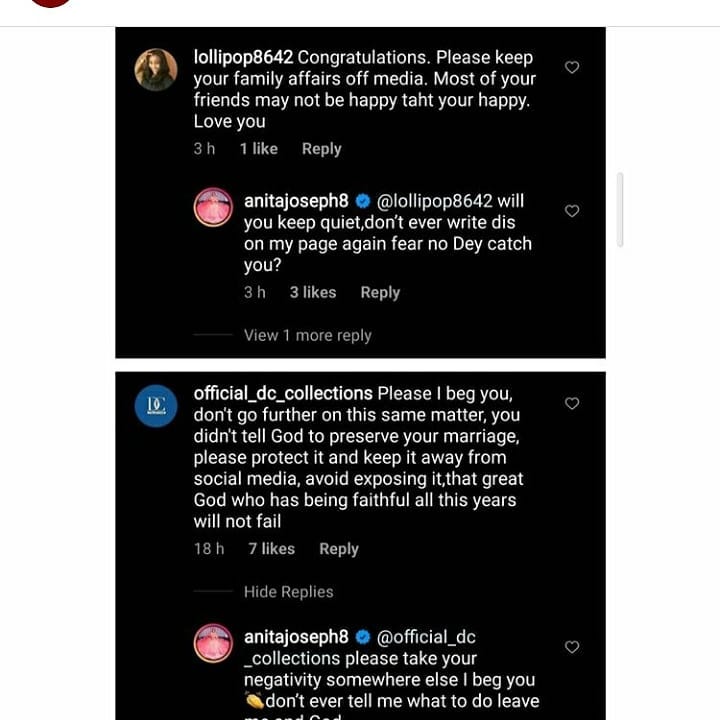This screenshot has width=720, height=720.
Task: Expand View 1 more reply
Action: click(307, 335)
